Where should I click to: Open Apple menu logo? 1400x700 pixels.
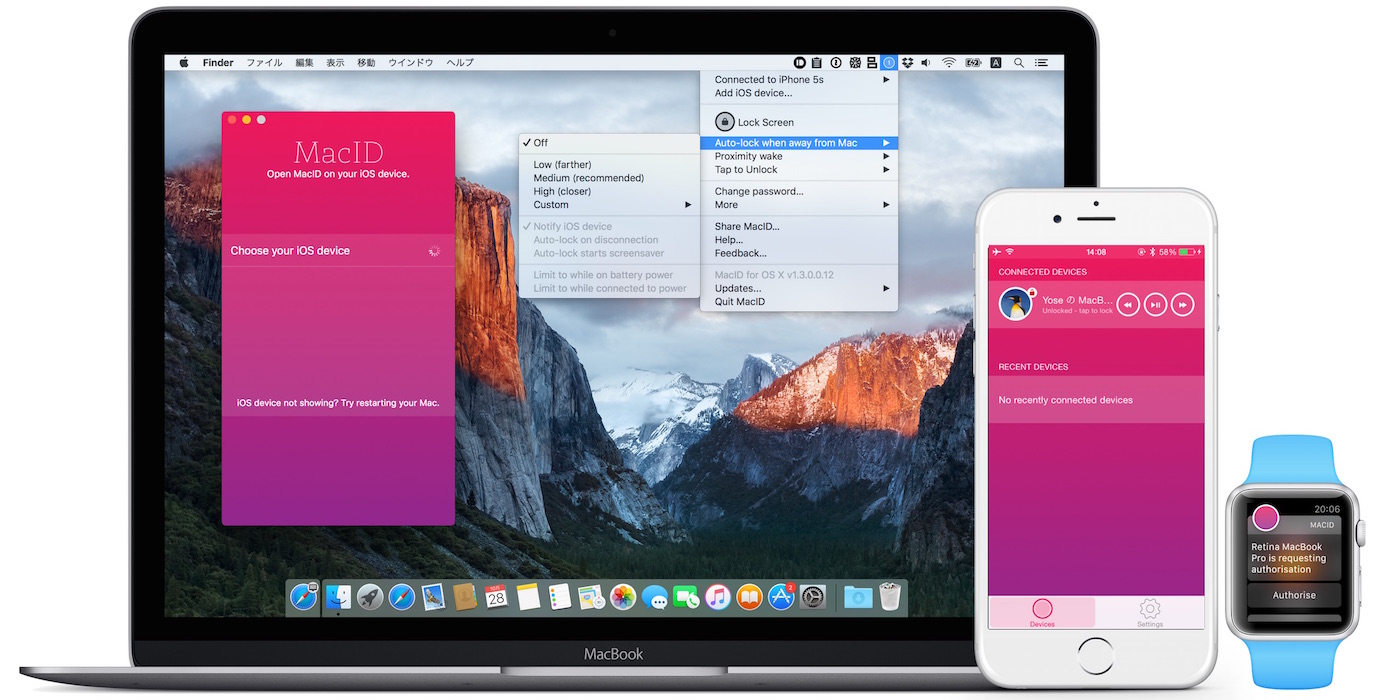184,62
